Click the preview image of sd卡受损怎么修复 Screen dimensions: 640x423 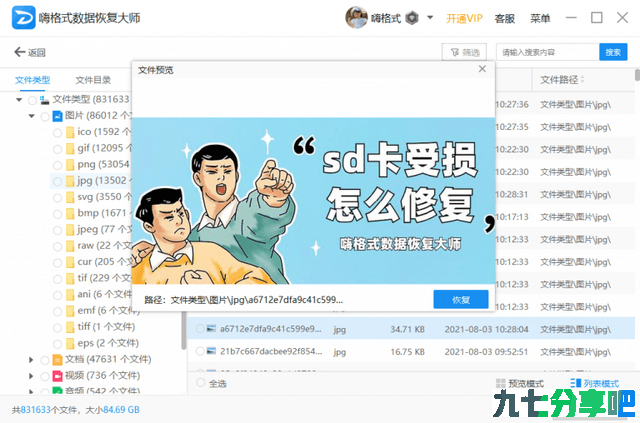click(313, 201)
